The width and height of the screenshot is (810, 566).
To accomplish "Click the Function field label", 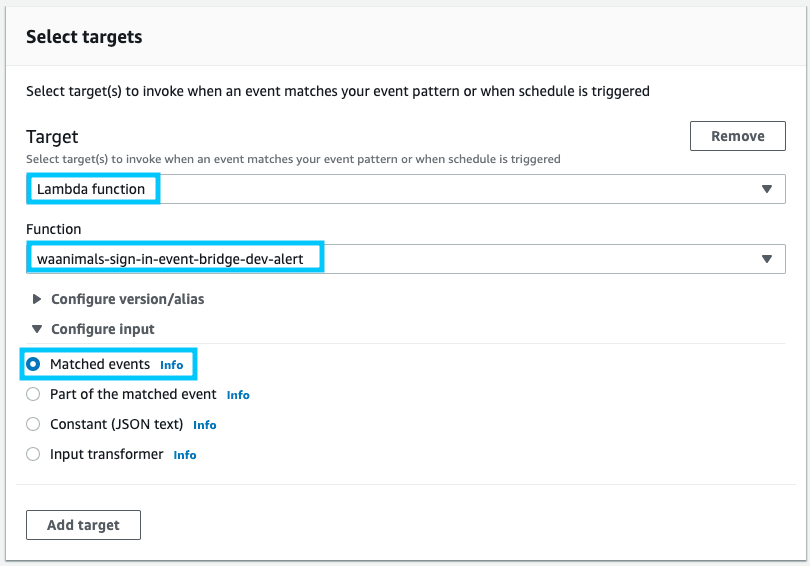I will pyautogui.click(x=54, y=229).
